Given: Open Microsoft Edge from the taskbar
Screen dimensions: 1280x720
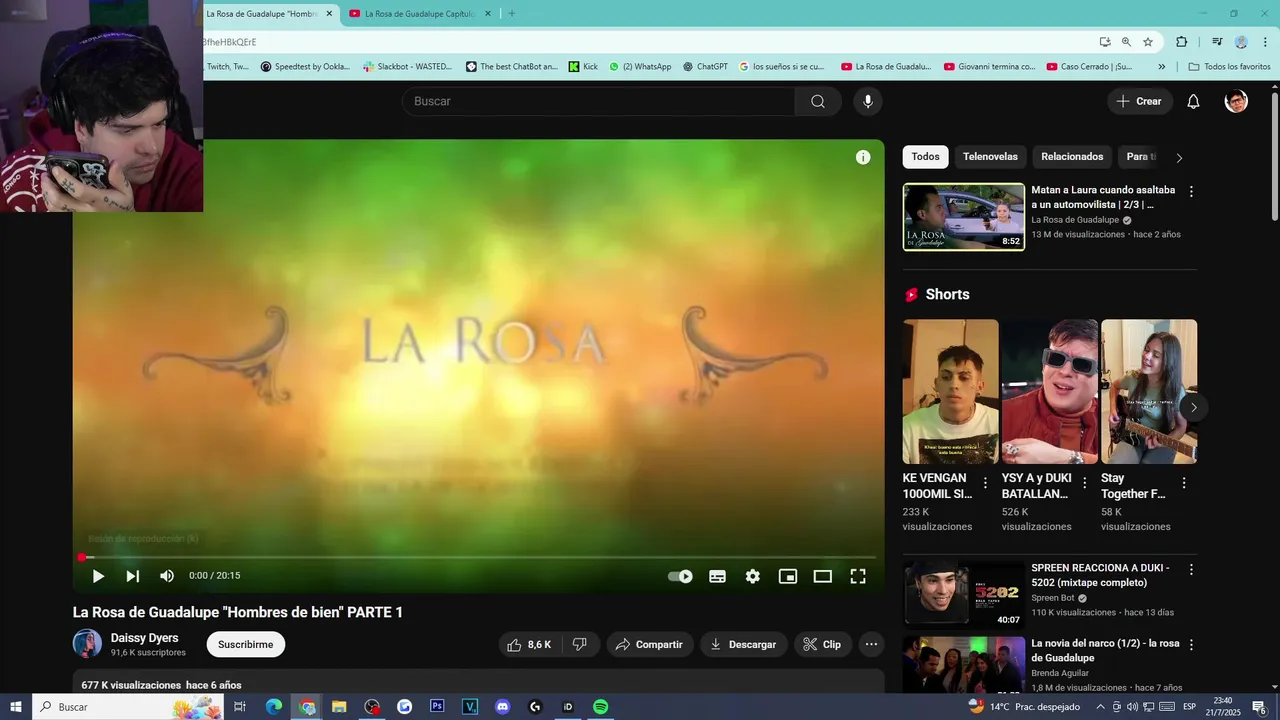Looking at the screenshot, I should [273, 707].
